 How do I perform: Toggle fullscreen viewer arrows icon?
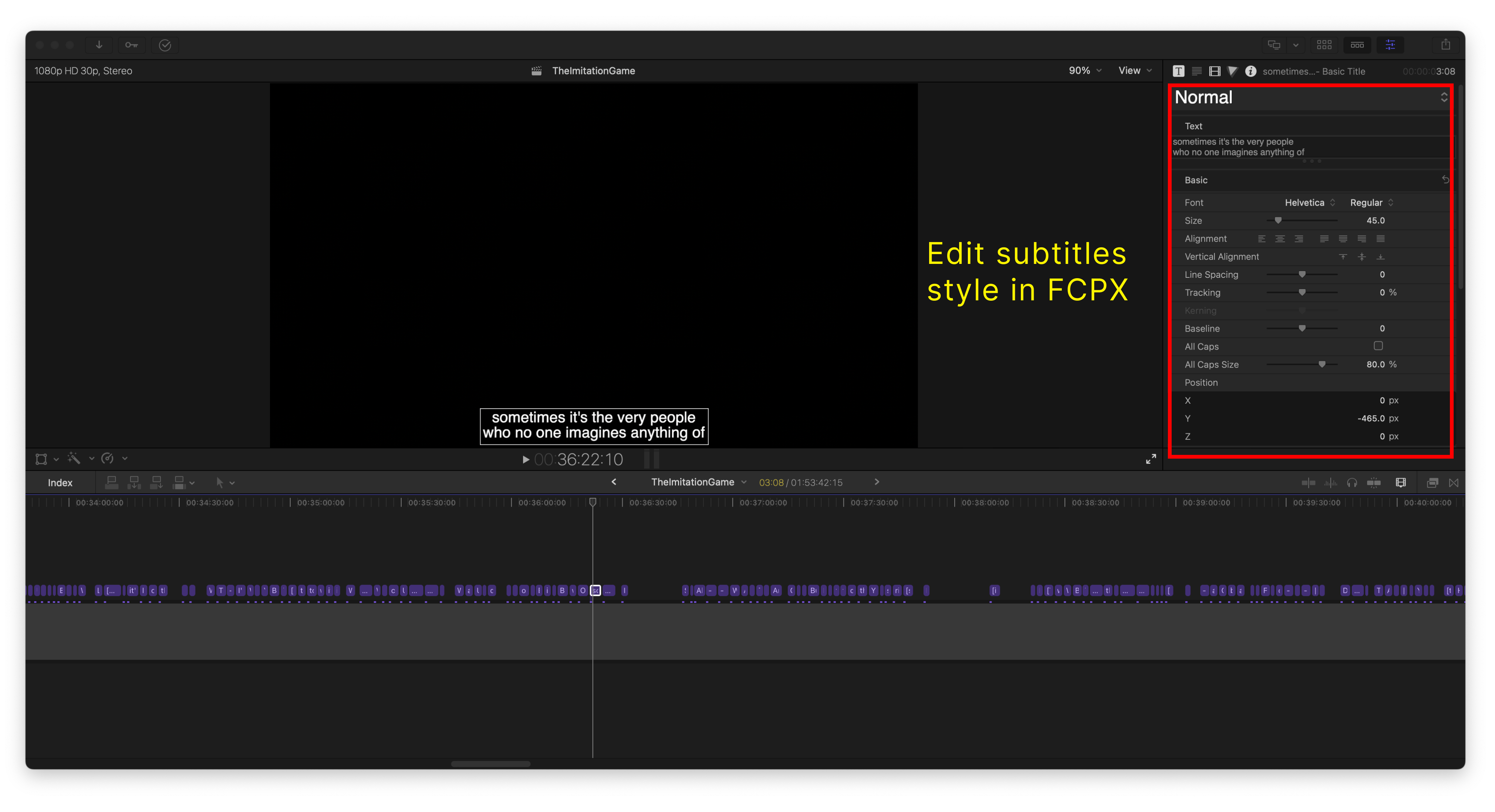pyautogui.click(x=1150, y=459)
